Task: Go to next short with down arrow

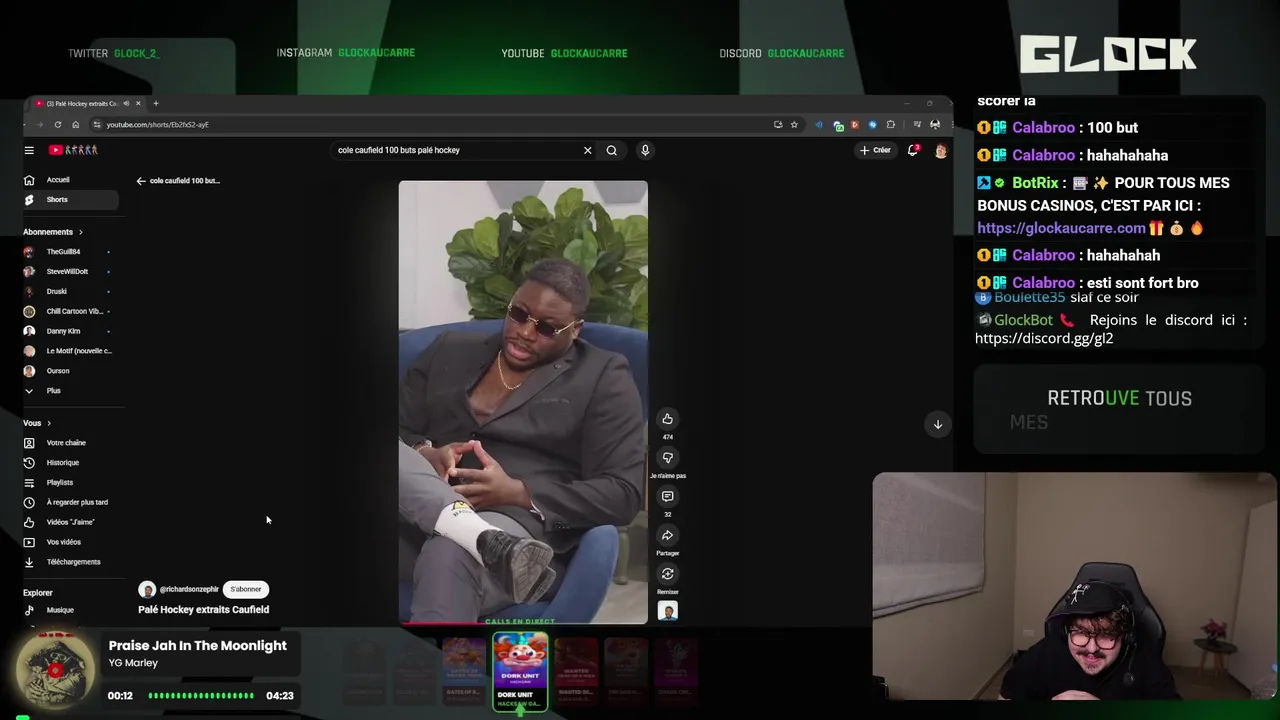Action: 938,424
